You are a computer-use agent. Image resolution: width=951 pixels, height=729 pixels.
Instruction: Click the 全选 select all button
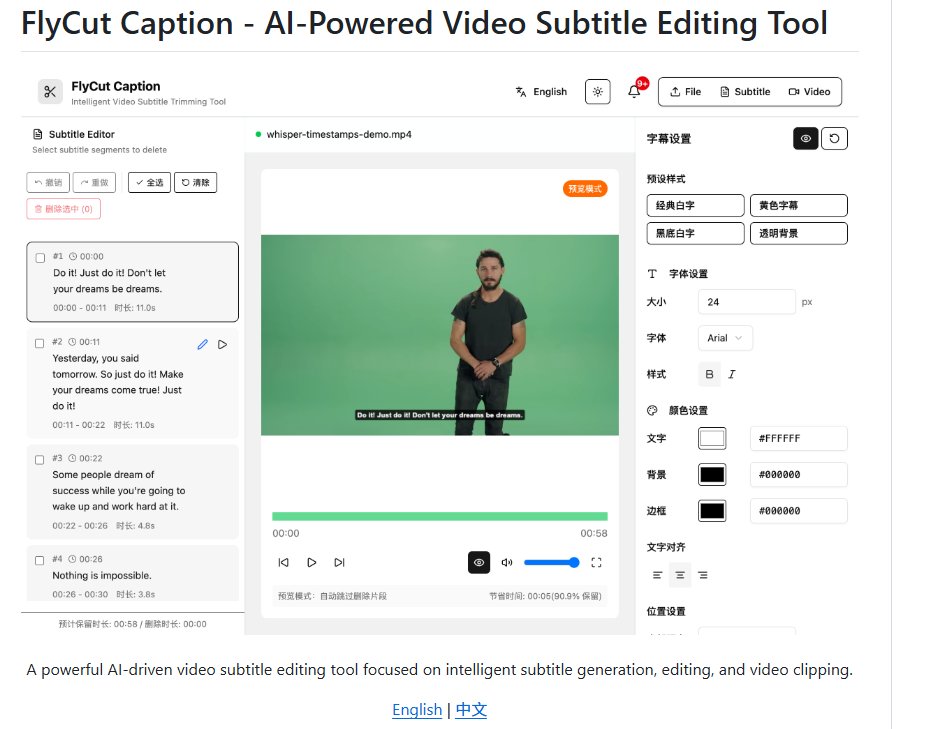pyautogui.click(x=149, y=183)
